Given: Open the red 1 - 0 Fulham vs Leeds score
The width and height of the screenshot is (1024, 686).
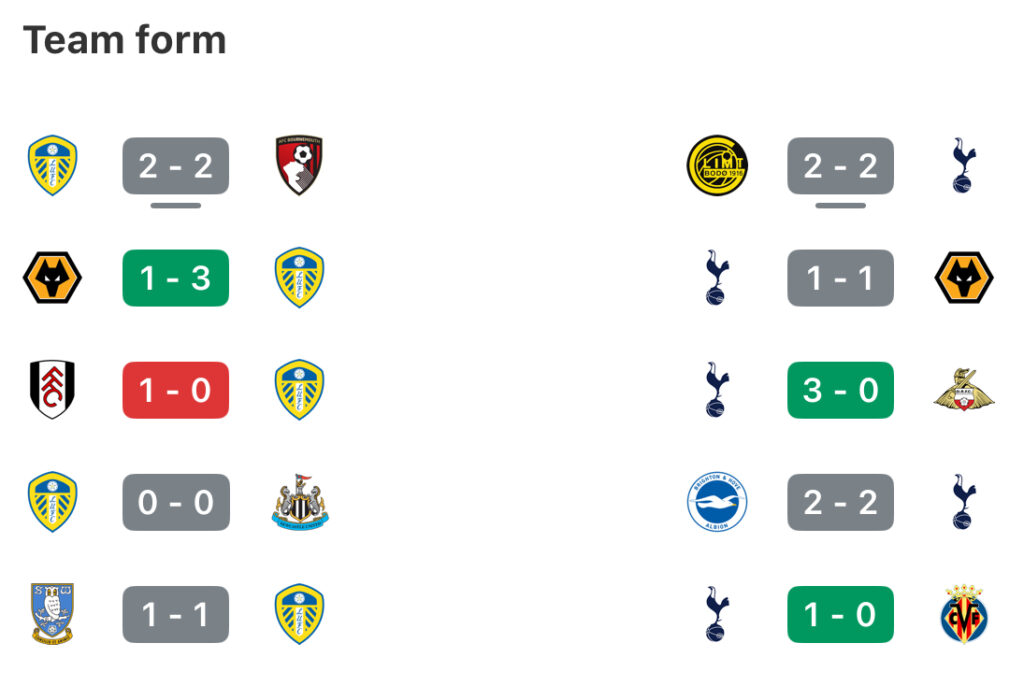Looking at the screenshot, I should (x=176, y=390).
